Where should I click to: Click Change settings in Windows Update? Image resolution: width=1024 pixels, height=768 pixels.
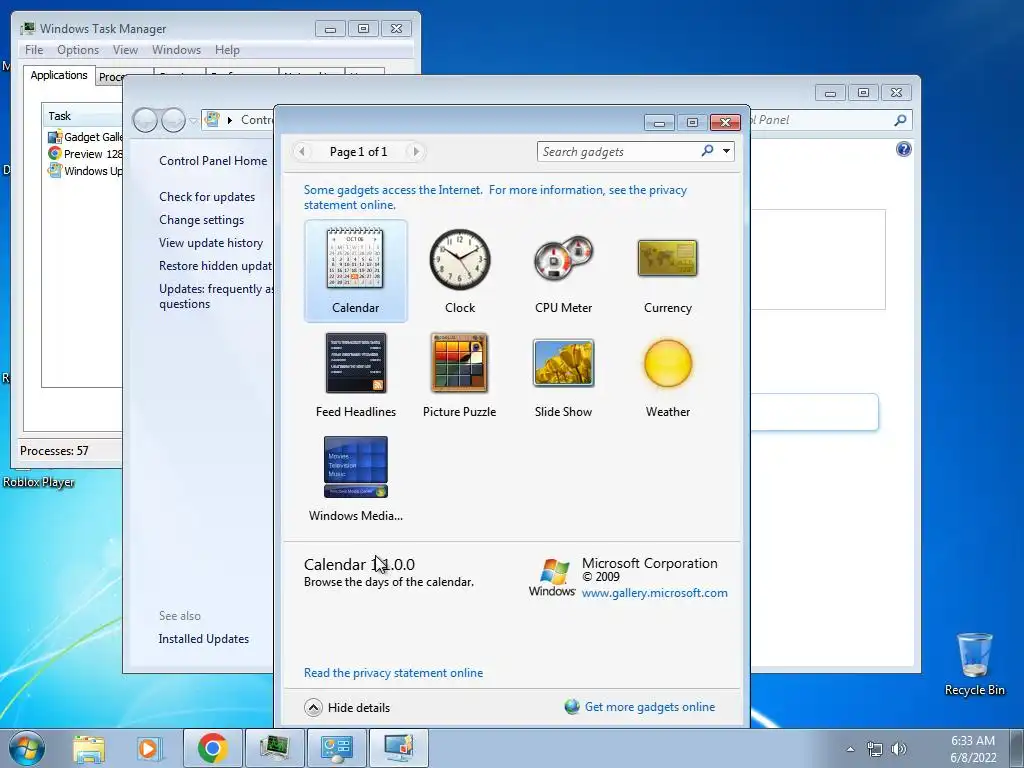tap(201, 220)
